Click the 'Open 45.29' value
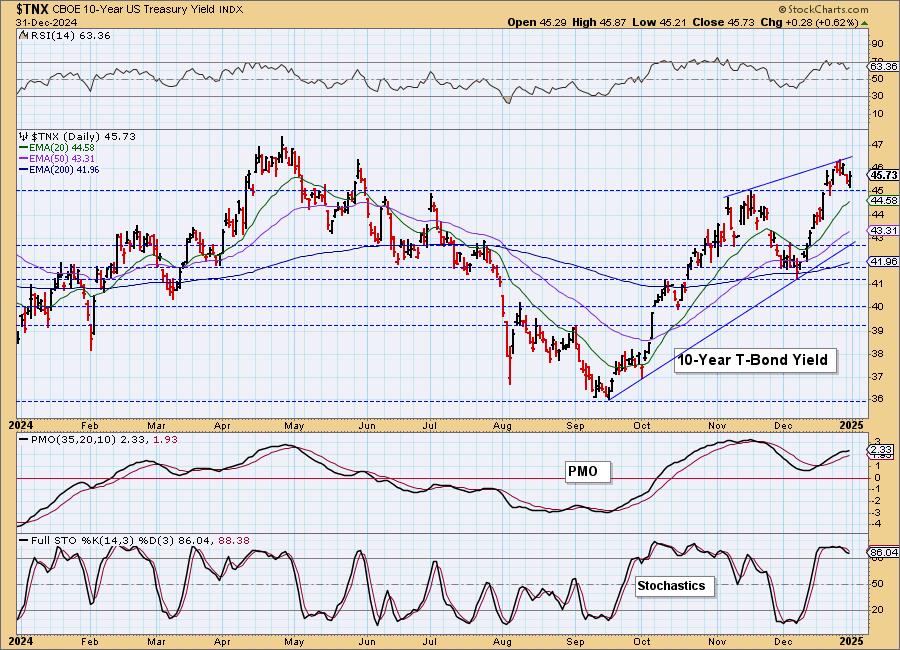The height and width of the screenshot is (650, 900). click(537, 22)
